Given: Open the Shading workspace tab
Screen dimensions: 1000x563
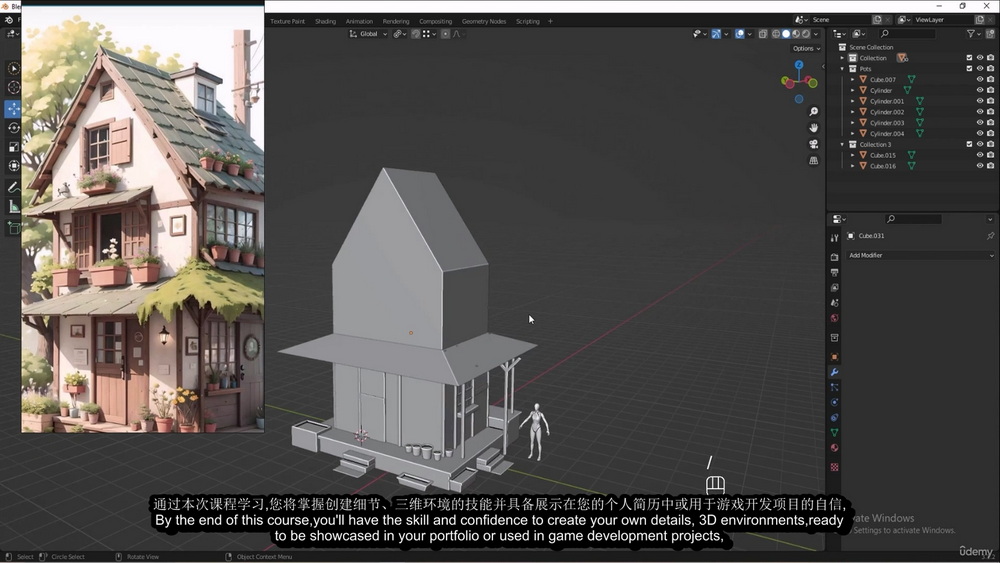Looking at the screenshot, I should point(325,21).
